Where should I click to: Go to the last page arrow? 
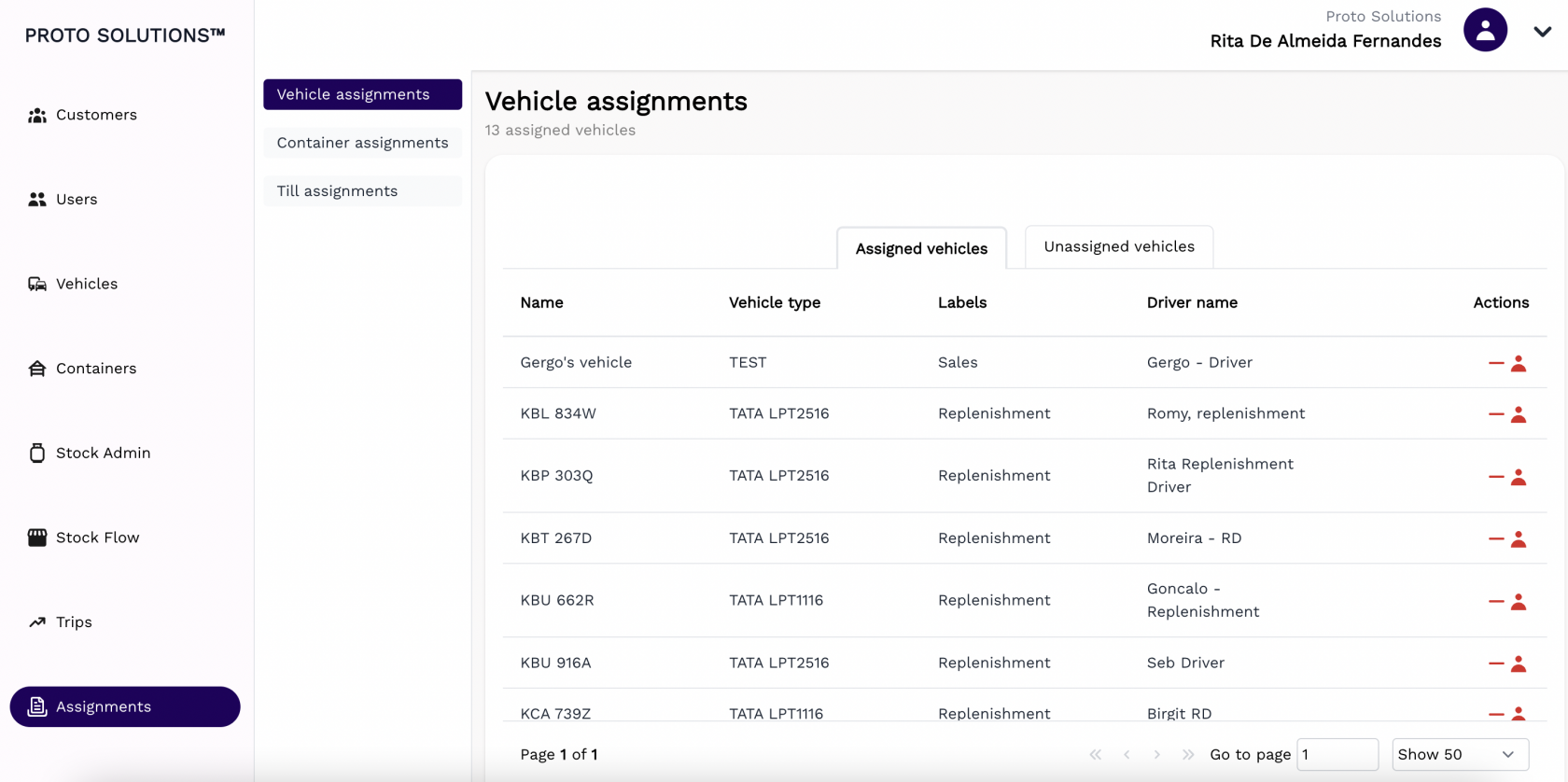(1188, 754)
